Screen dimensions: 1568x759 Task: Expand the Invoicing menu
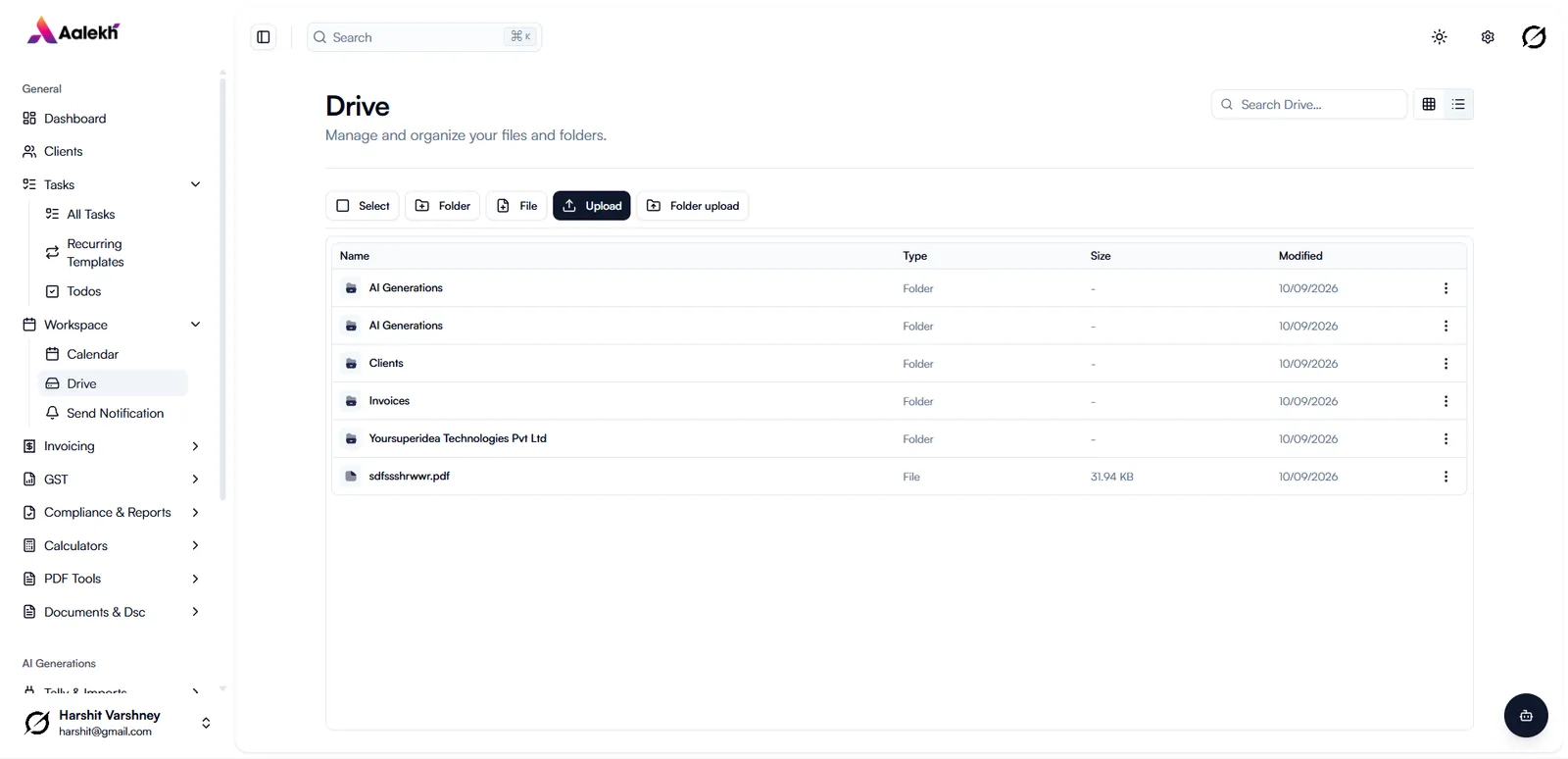click(x=111, y=446)
